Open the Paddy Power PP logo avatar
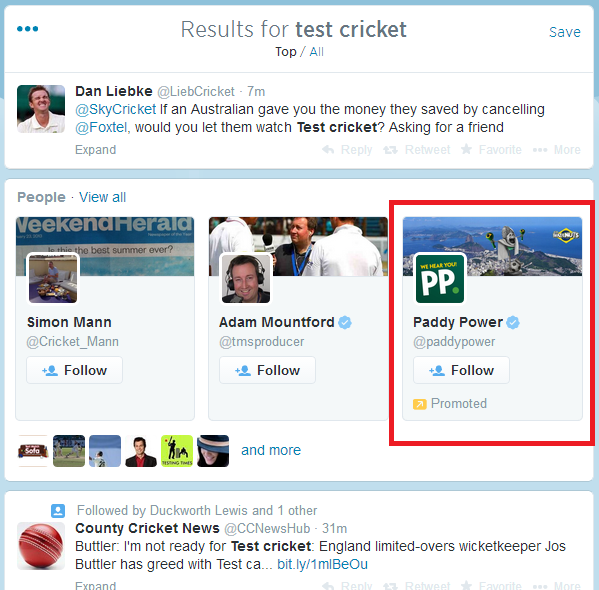599x590 pixels. 440,279
